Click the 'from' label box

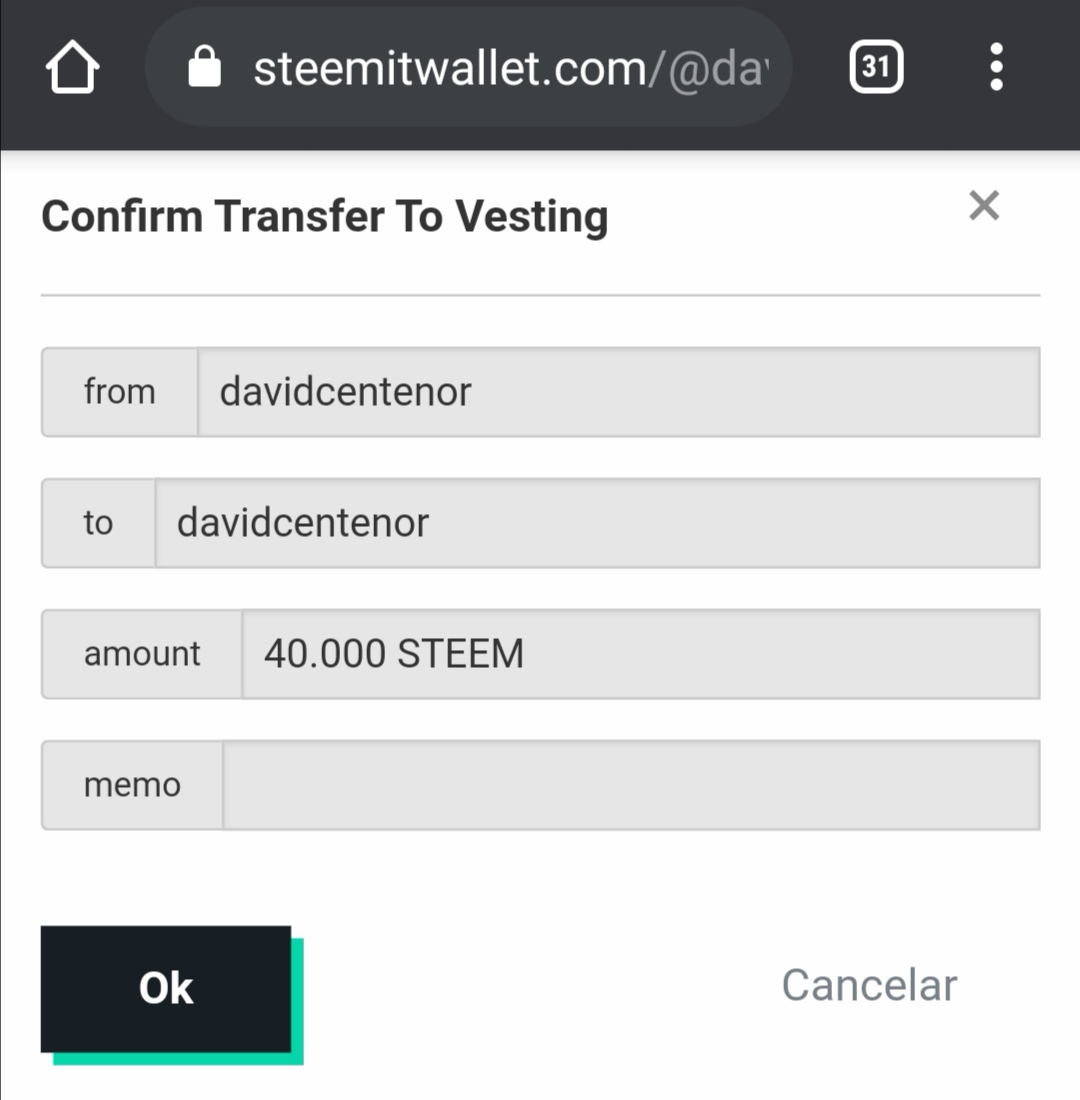click(x=119, y=391)
